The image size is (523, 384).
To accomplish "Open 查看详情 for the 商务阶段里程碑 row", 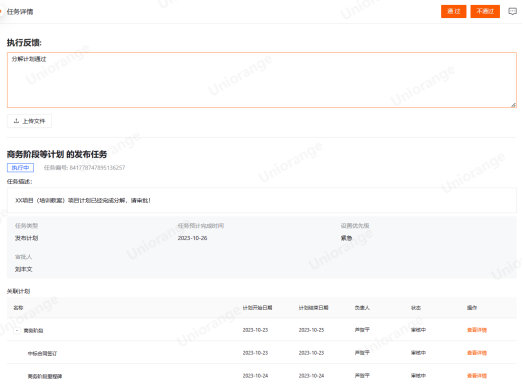I will pyautogui.click(x=477, y=376).
